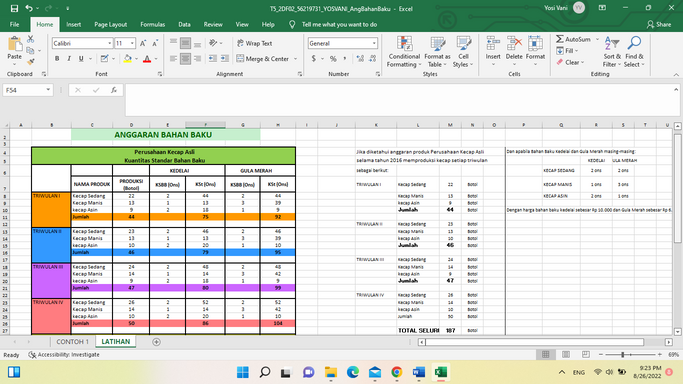The width and height of the screenshot is (683, 384).
Task: Toggle Underline formatting
Action: tap(81, 58)
